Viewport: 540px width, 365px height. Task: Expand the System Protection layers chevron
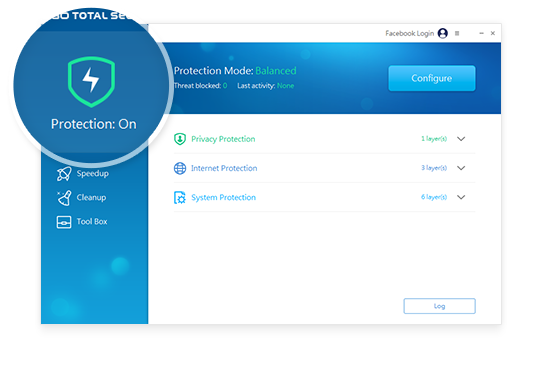461,197
